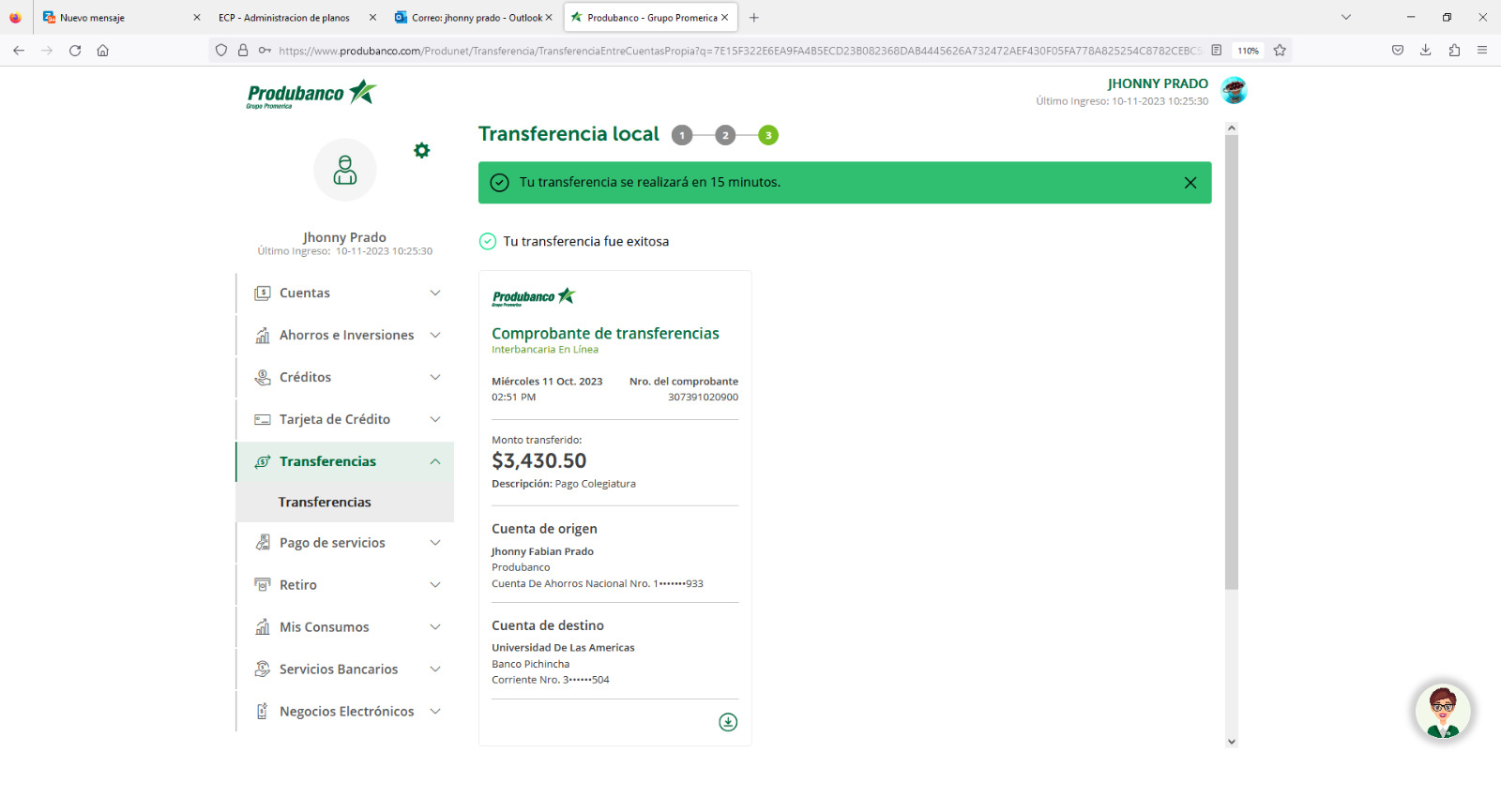Go to the Firefox home page icon
Screen dimensions: 1501x812
[x=103, y=51]
